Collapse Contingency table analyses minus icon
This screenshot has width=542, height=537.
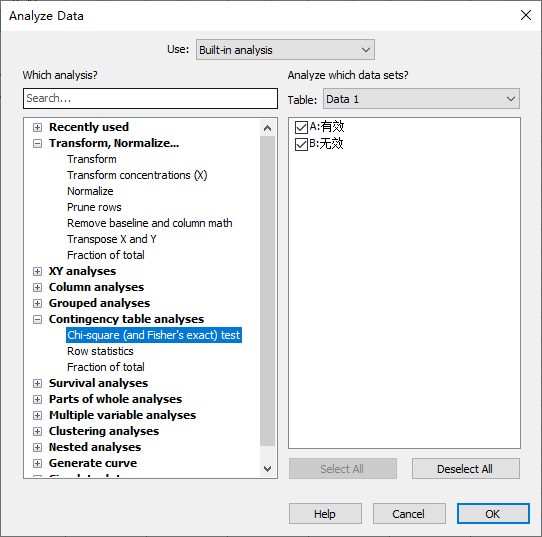37,319
